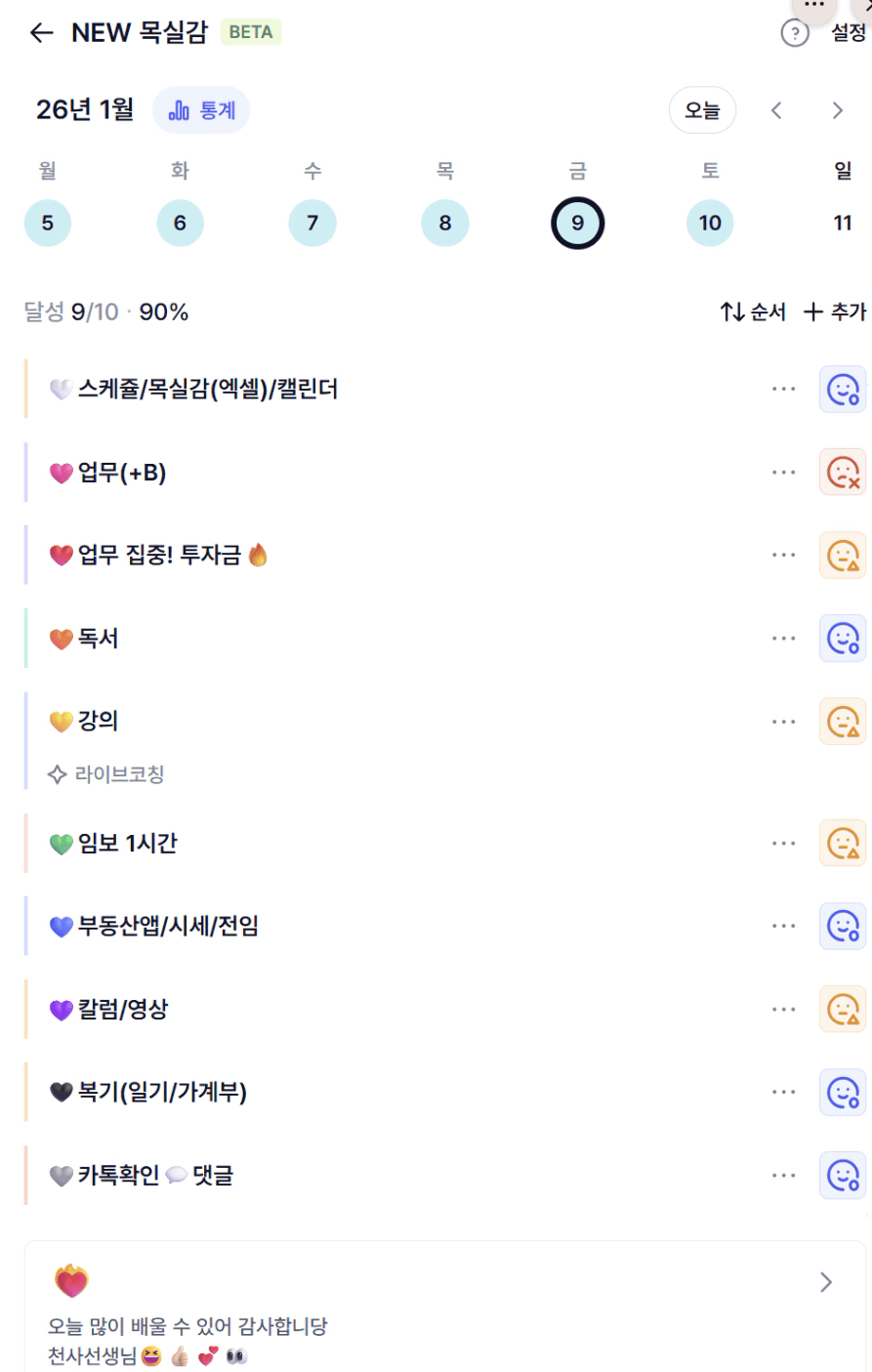Image resolution: width=872 pixels, height=1372 pixels.
Task: Go back using the left arrow
Action: 41,33
